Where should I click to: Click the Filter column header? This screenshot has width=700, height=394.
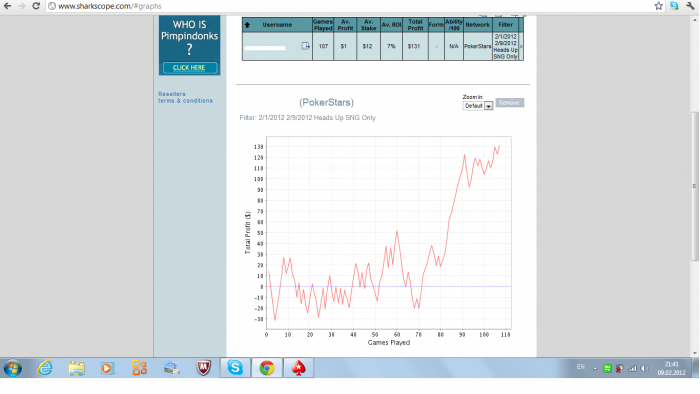[505, 25]
